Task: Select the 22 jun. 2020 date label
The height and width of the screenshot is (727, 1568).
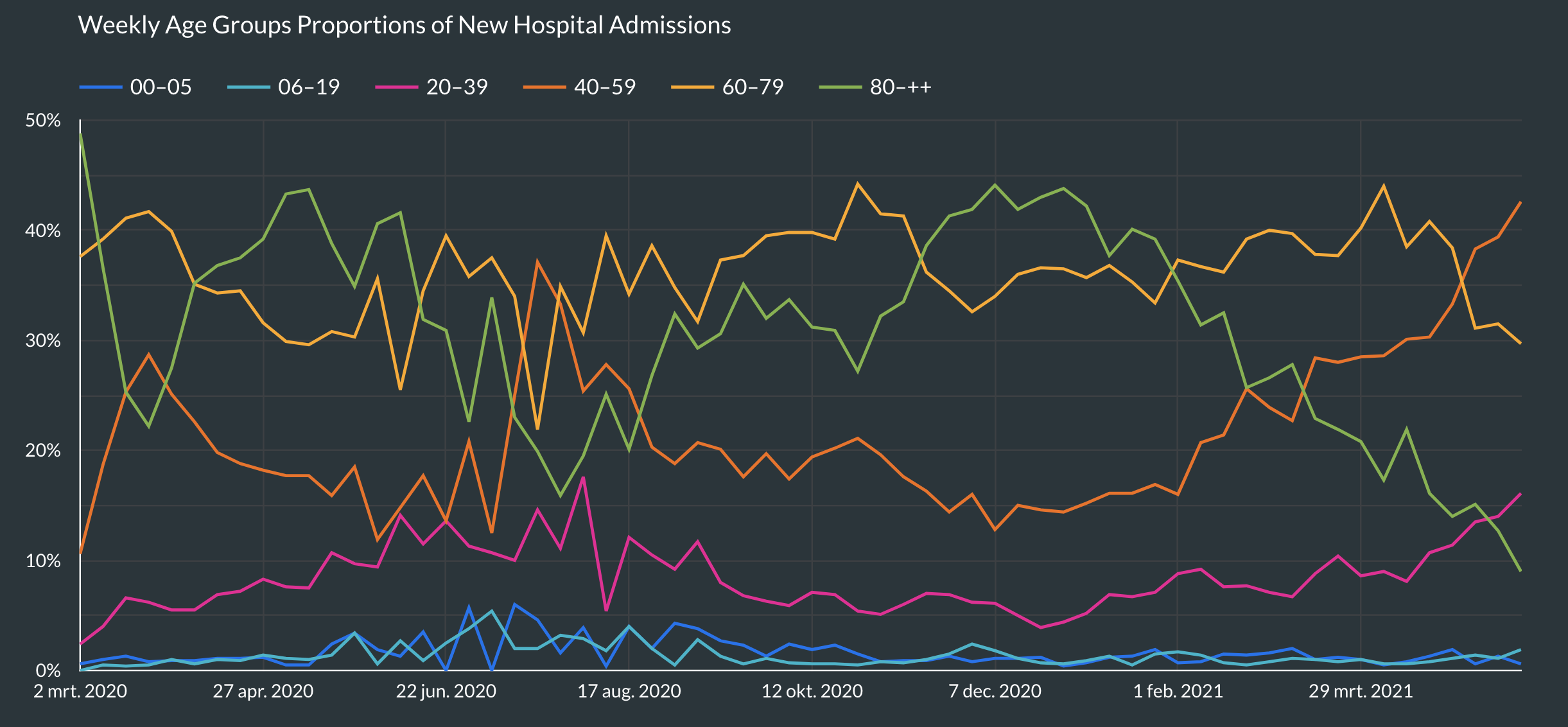Action: coord(446,691)
